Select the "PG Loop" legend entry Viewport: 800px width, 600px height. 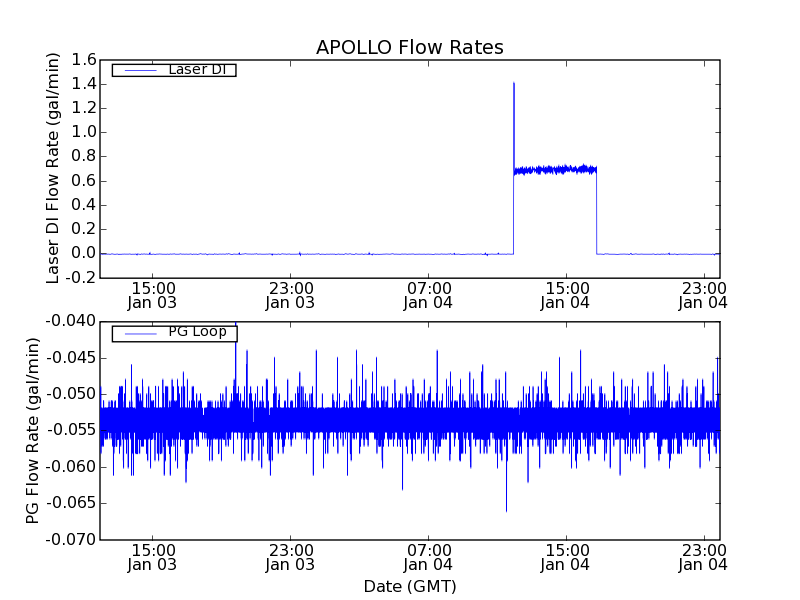tap(174, 333)
